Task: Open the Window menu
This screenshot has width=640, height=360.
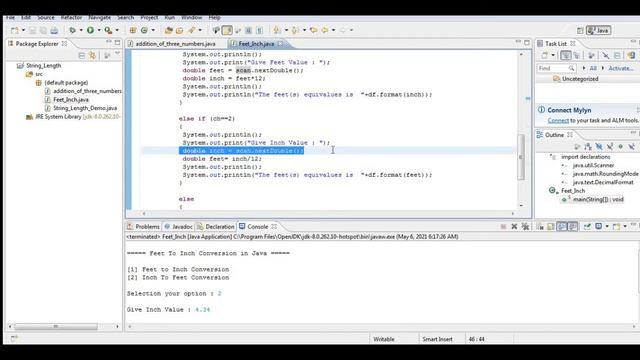Action: [x=191, y=18]
